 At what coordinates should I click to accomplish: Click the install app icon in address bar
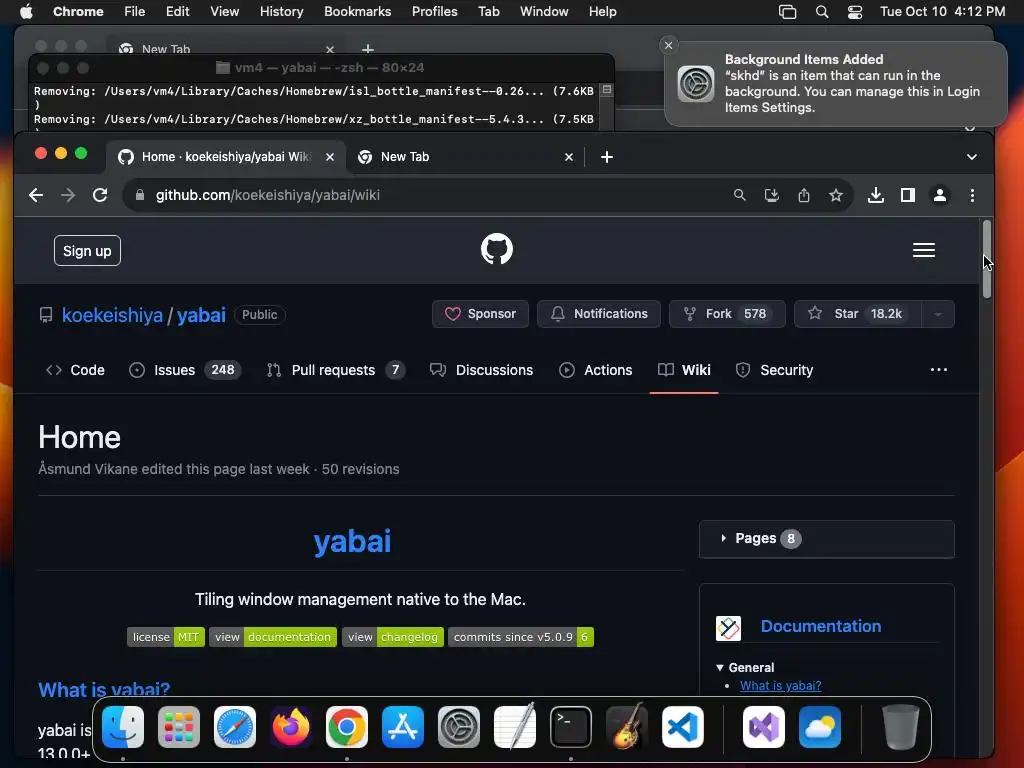[771, 195]
